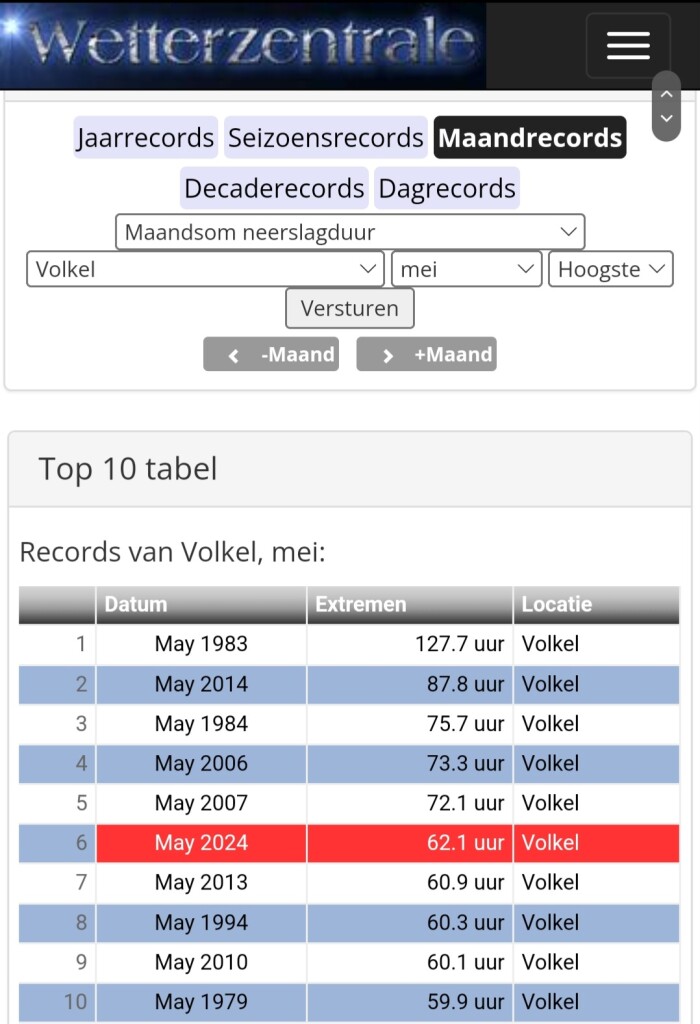Submit the form with Versturen
The height and width of the screenshot is (1024, 700).
(350, 308)
